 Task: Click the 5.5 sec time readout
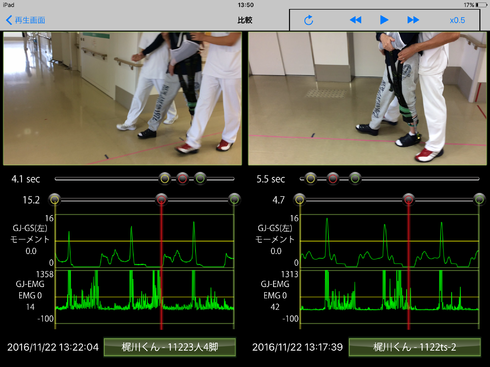(x=271, y=179)
